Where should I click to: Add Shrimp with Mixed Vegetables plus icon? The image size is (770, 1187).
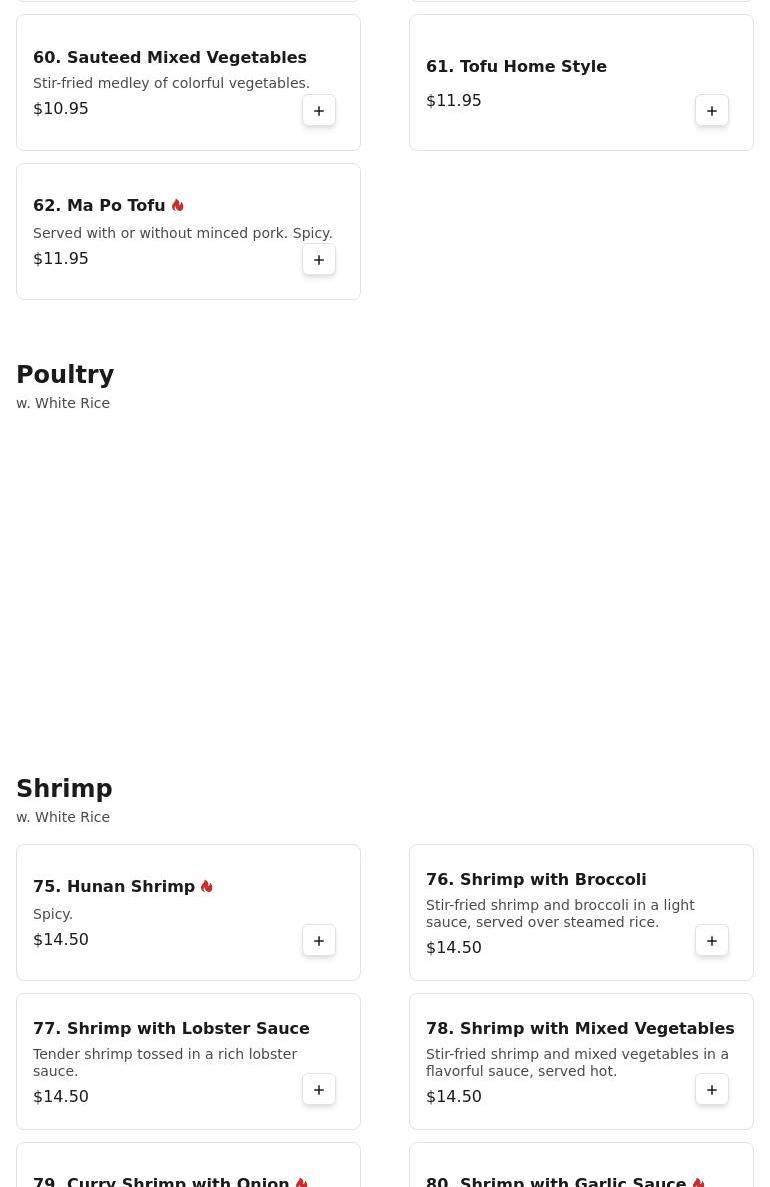tap(712, 1090)
